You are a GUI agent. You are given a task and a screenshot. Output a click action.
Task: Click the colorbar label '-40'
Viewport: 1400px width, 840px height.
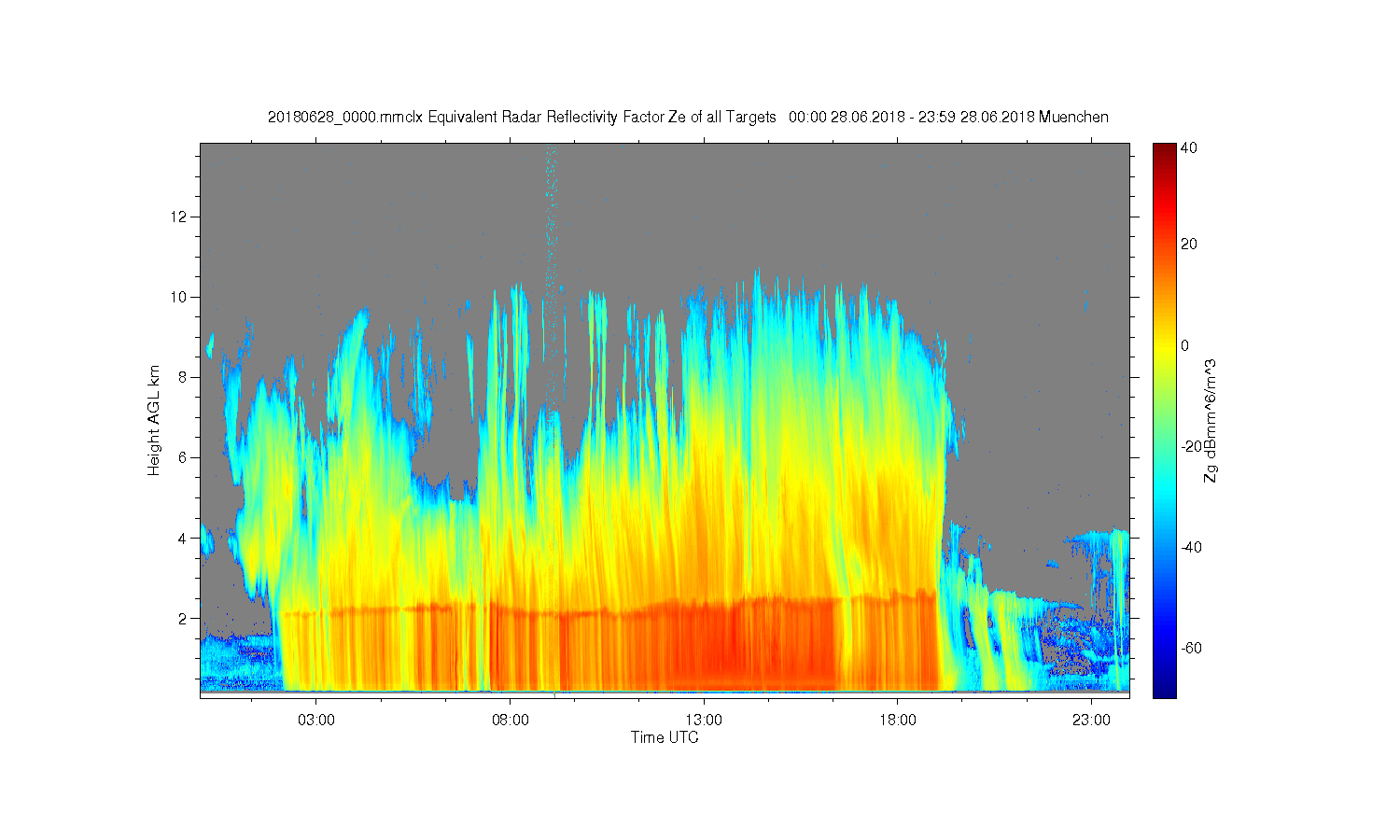[1191, 547]
